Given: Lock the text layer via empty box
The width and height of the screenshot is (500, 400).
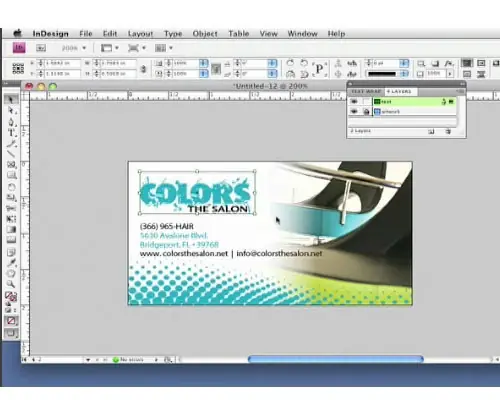Looking at the screenshot, I should (x=366, y=101).
